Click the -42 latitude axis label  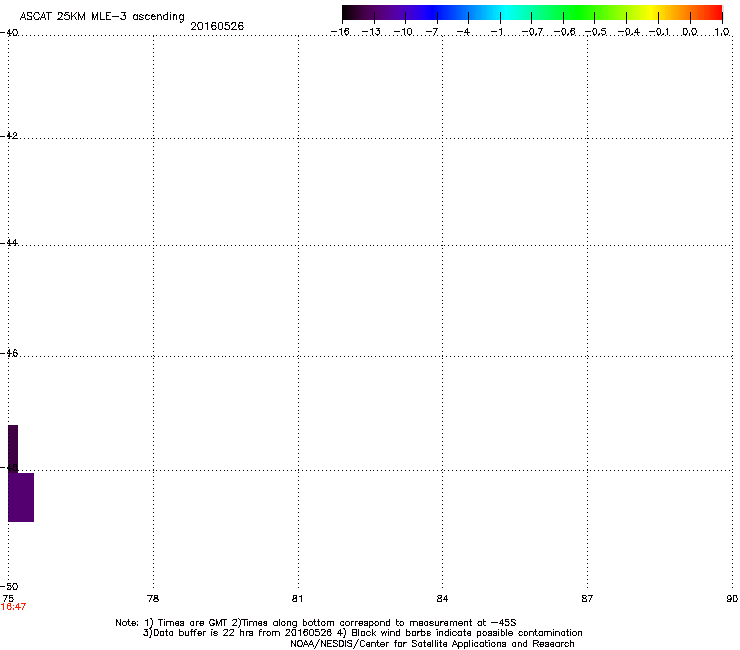click(x=9, y=135)
